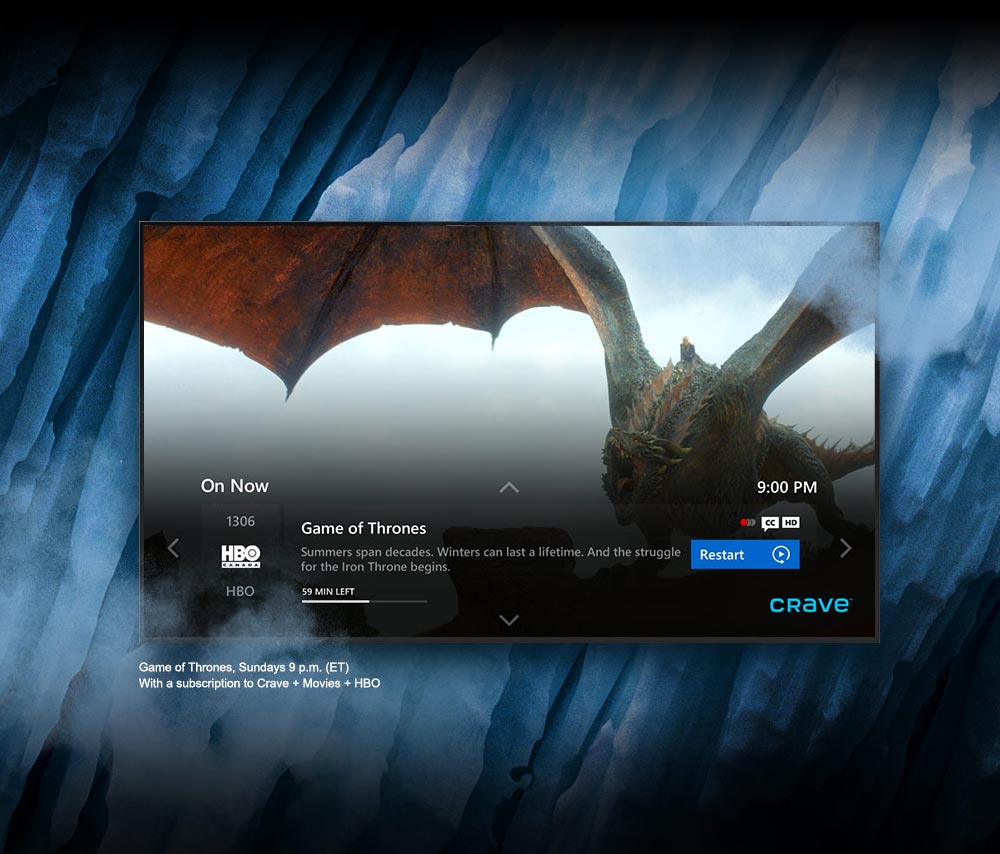The height and width of the screenshot is (854, 1000).
Task: Click the HBO Canada channel logo
Action: (x=240, y=556)
